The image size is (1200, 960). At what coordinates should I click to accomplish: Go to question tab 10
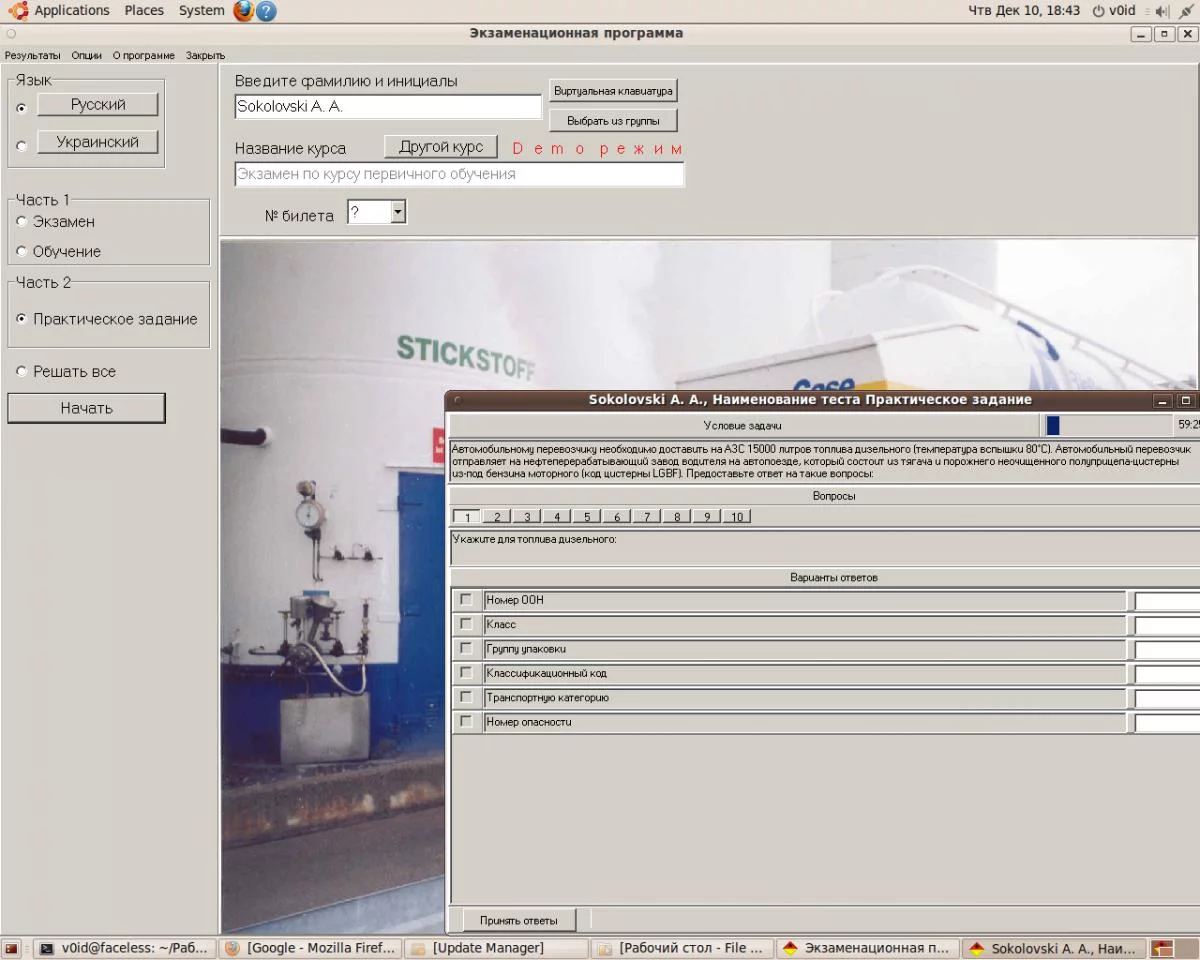(737, 517)
